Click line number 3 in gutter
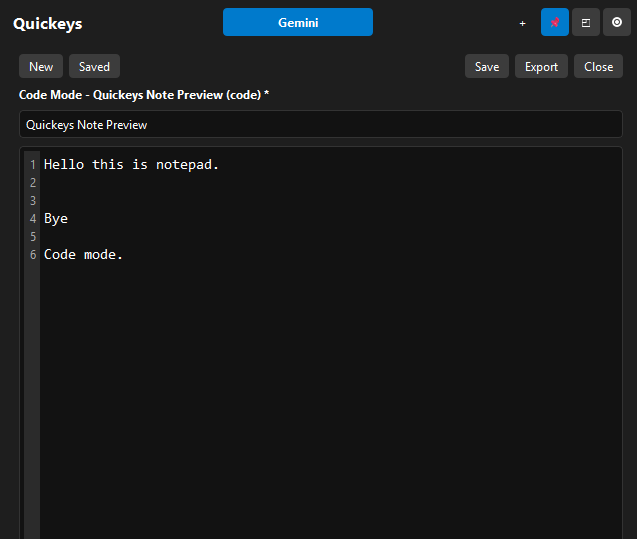The height and width of the screenshot is (539, 637). [x=33, y=201]
